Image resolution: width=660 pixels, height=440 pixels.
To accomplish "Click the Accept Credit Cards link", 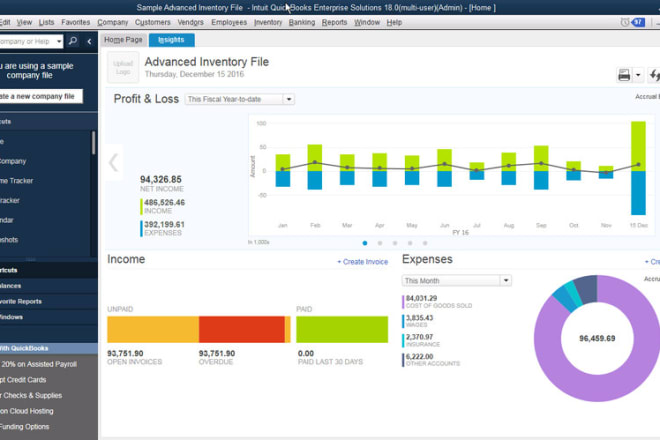I will (x=23, y=380).
